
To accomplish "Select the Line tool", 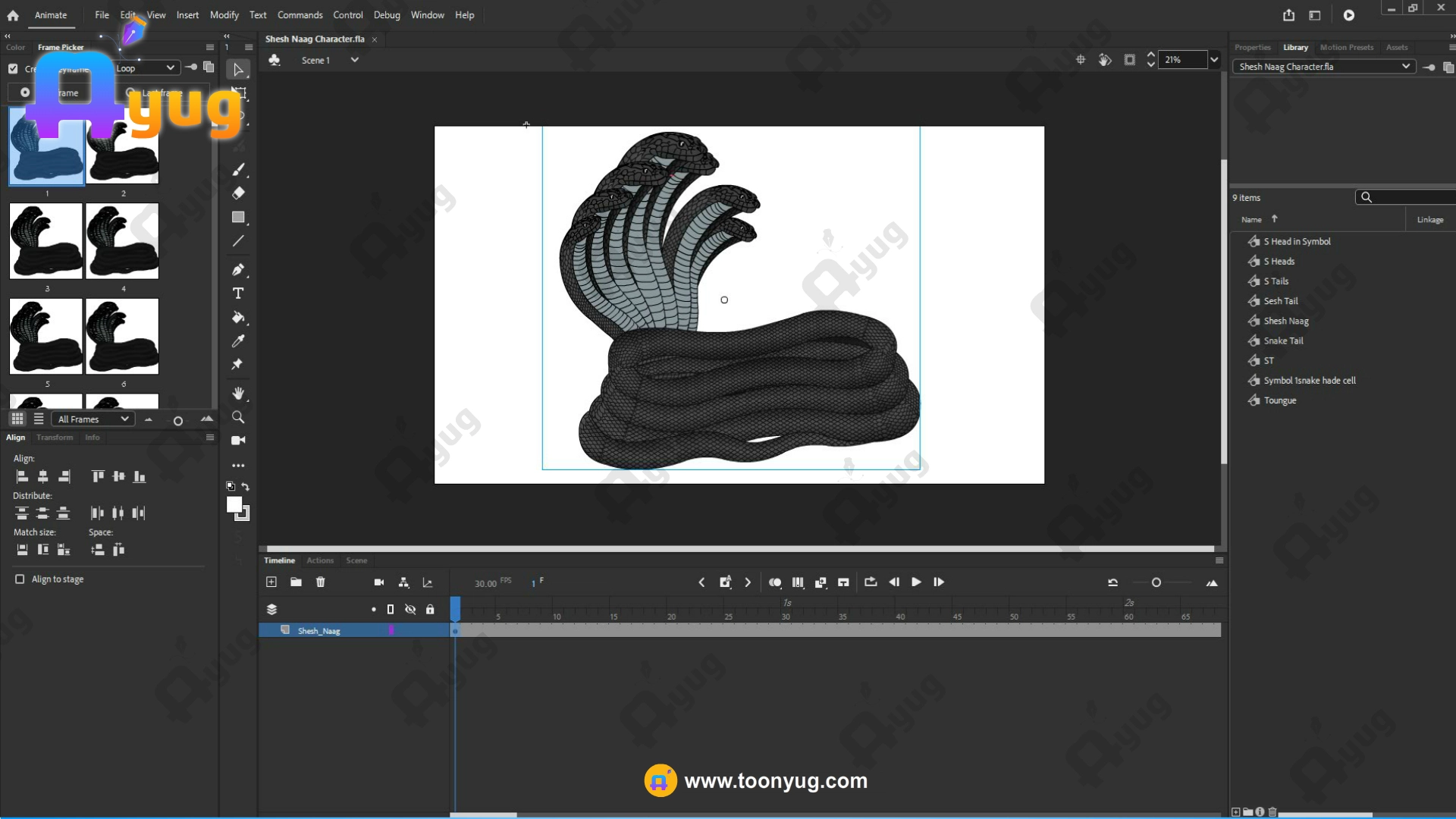I will pyautogui.click(x=238, y=241).
